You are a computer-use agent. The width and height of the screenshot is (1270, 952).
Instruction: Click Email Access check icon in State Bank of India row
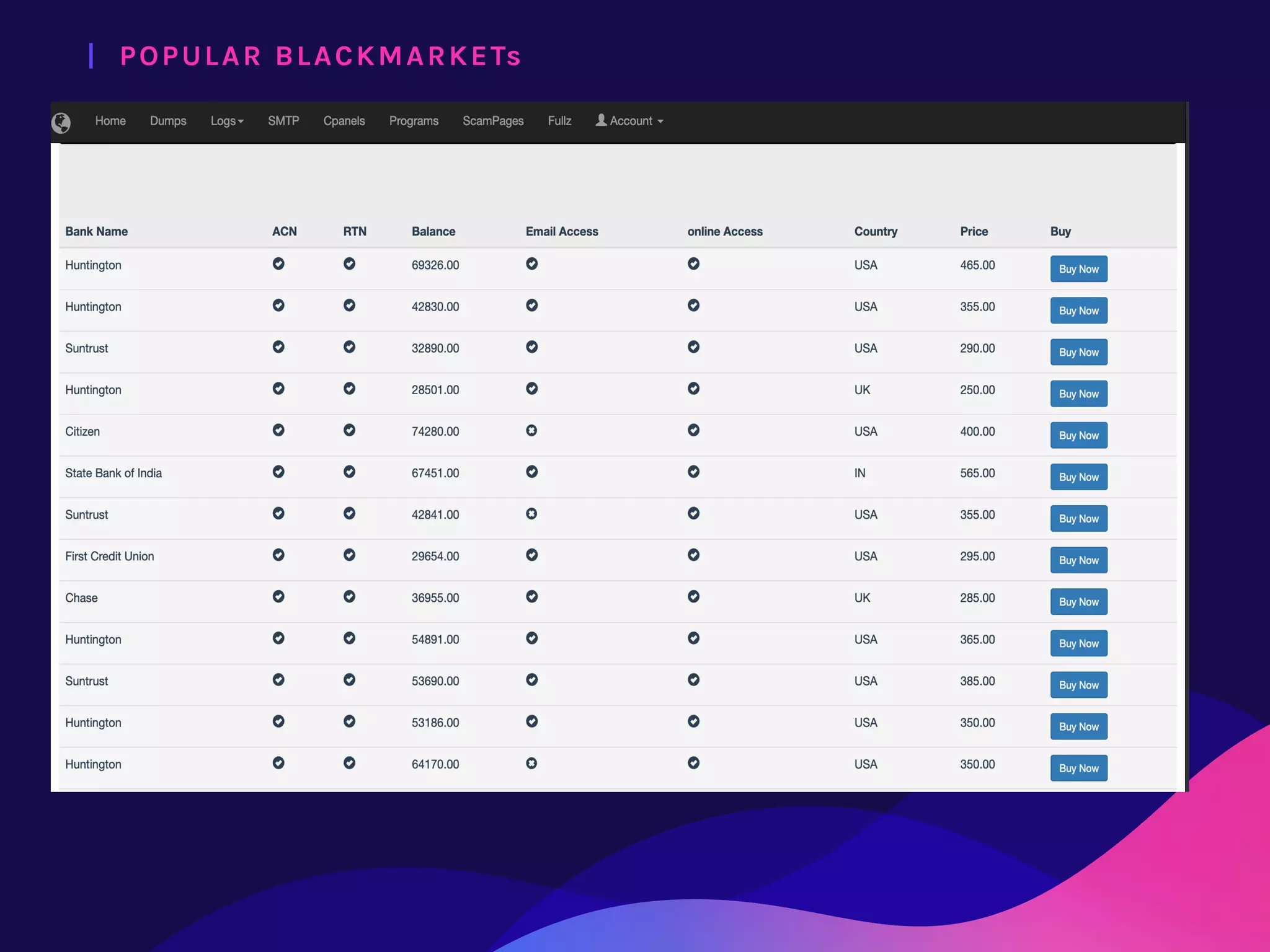point(532,472)
